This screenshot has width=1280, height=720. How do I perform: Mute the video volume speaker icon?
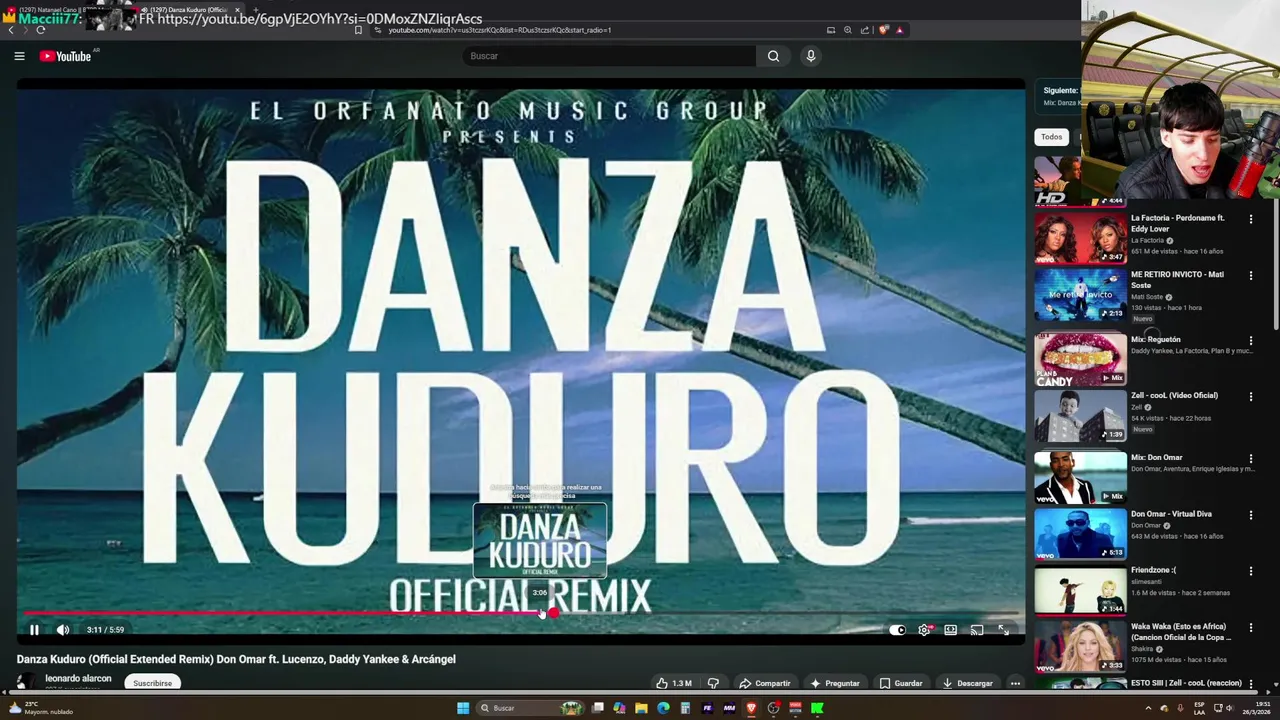(x=63, y=630)
